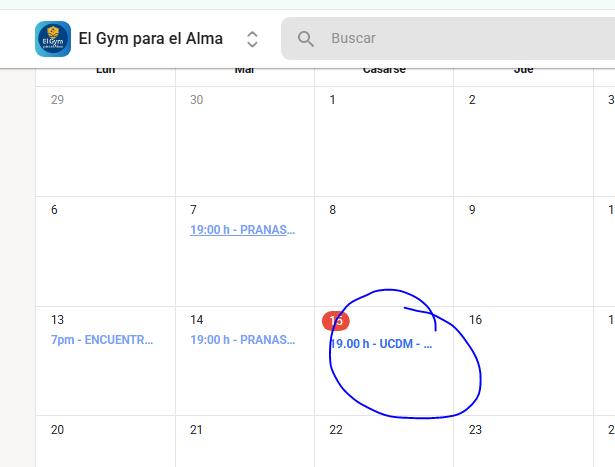Select today's highlighted date badge
615x467 pixels.
[335, 320]
